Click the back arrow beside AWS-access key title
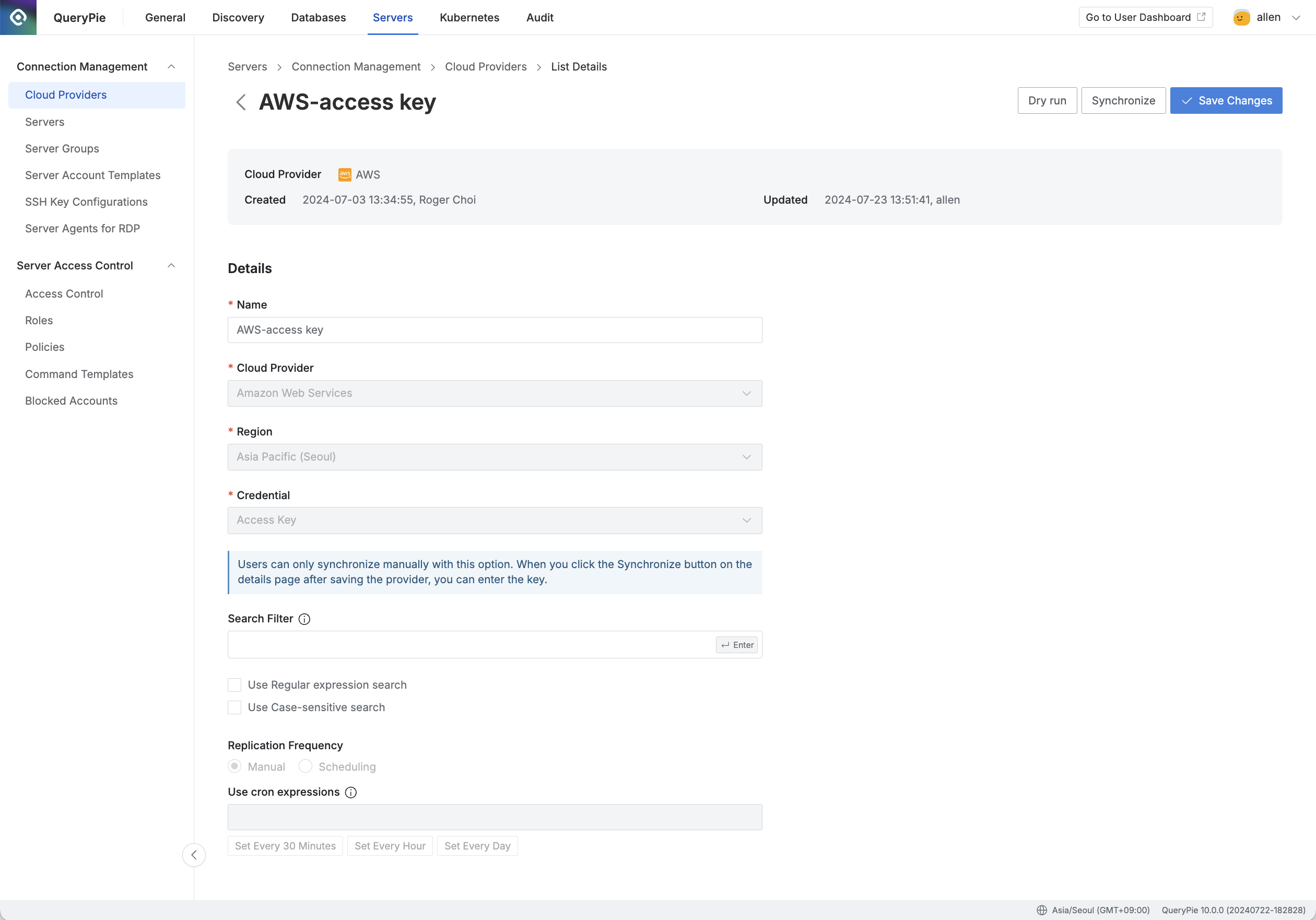The image size is (1316, 920). pyautogui.click(x=241, y=103)
